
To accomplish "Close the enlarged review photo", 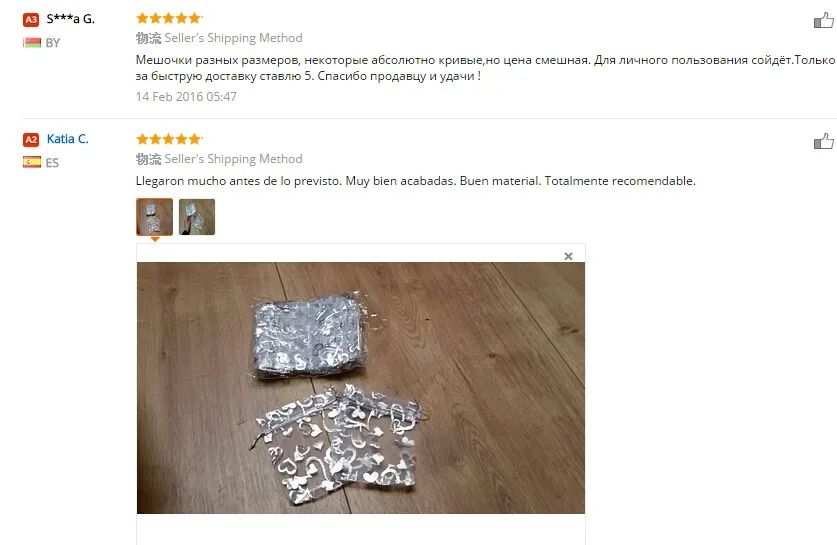I will (568, 256).
